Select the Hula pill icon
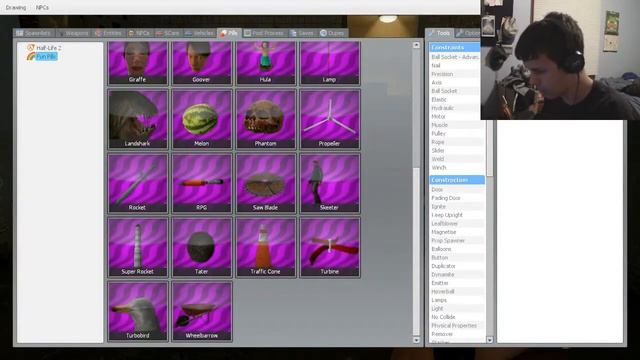This screenshot has width=640, height=360. click(x=266, y=63)
